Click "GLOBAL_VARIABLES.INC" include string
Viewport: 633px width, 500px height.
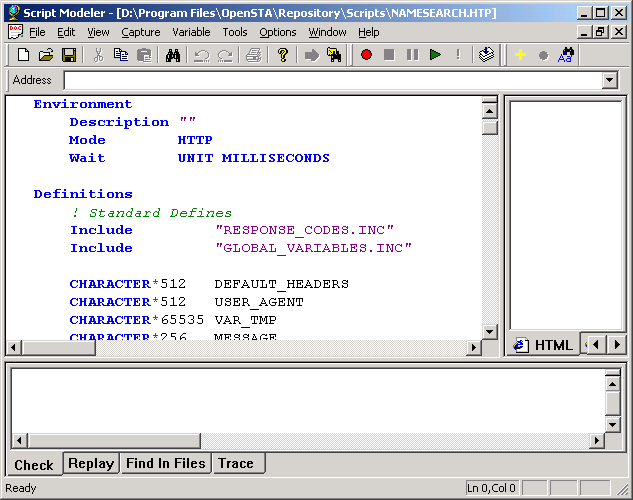(313, 248)
